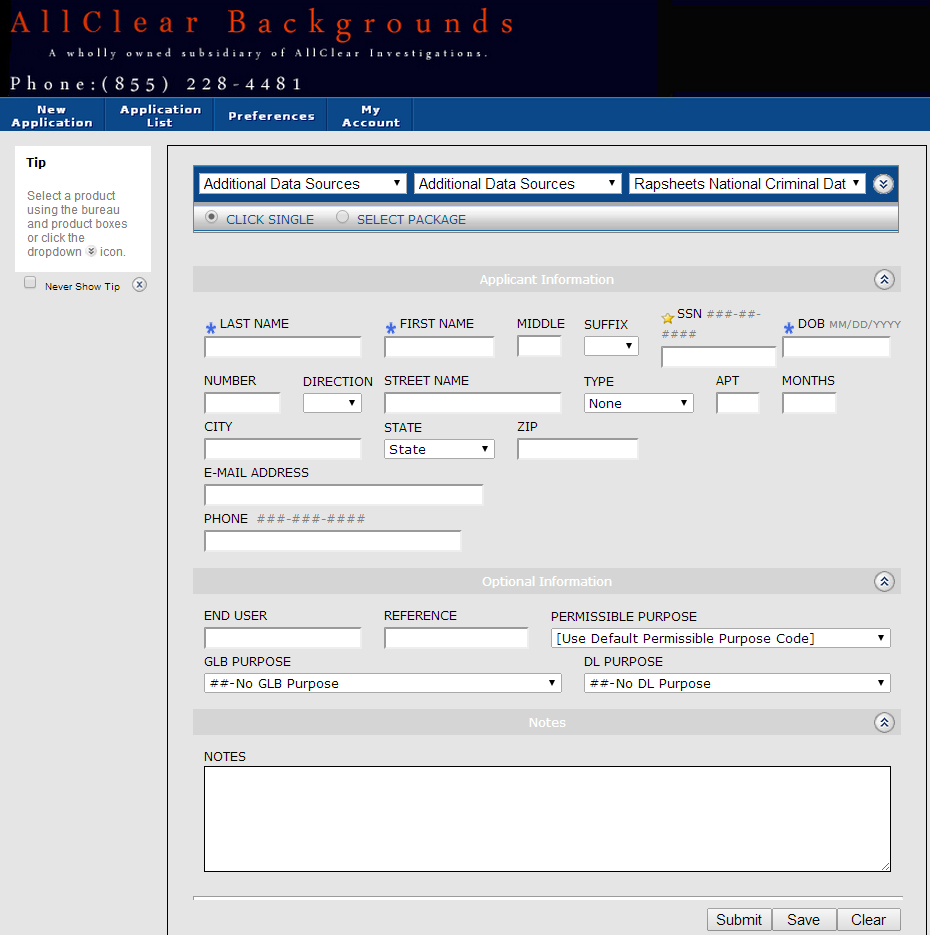
Task: Expand the product dropdown double-chevron icon
Action: pyautogui.click(x=883, y=184)
